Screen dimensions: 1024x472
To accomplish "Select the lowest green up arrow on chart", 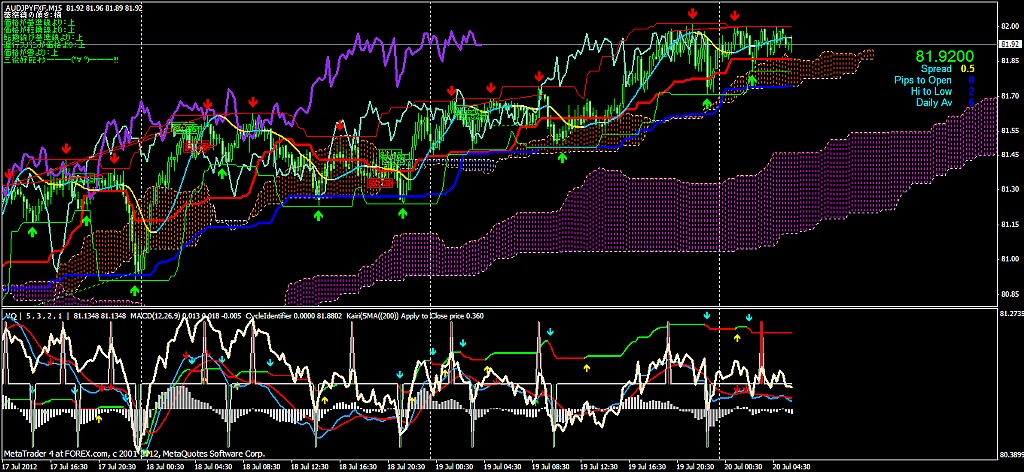I will (134, 288).
